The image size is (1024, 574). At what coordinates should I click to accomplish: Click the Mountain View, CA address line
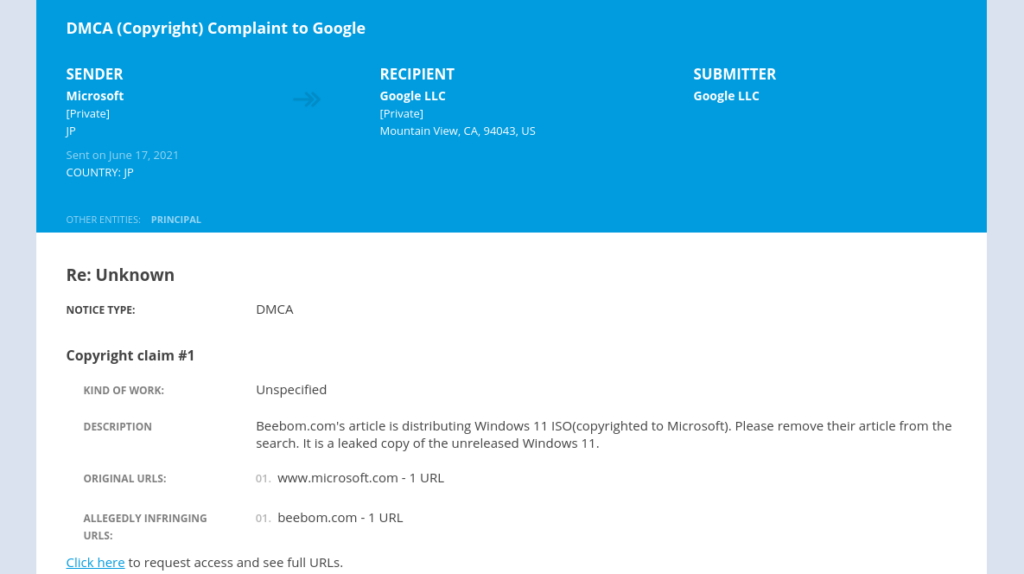tap(457, 131)
